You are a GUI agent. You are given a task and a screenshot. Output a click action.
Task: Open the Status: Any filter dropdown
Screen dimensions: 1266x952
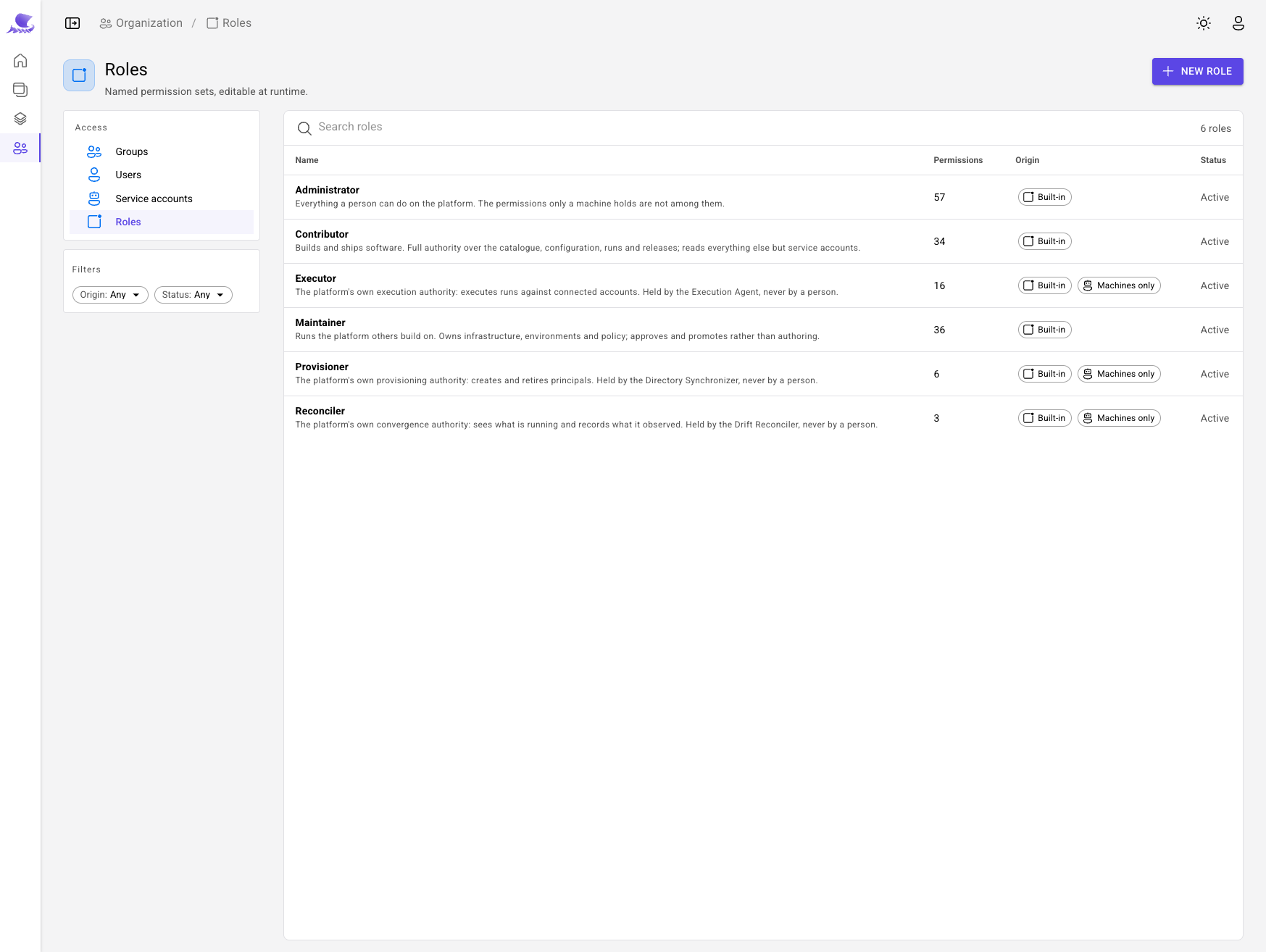tap(193, 295)
